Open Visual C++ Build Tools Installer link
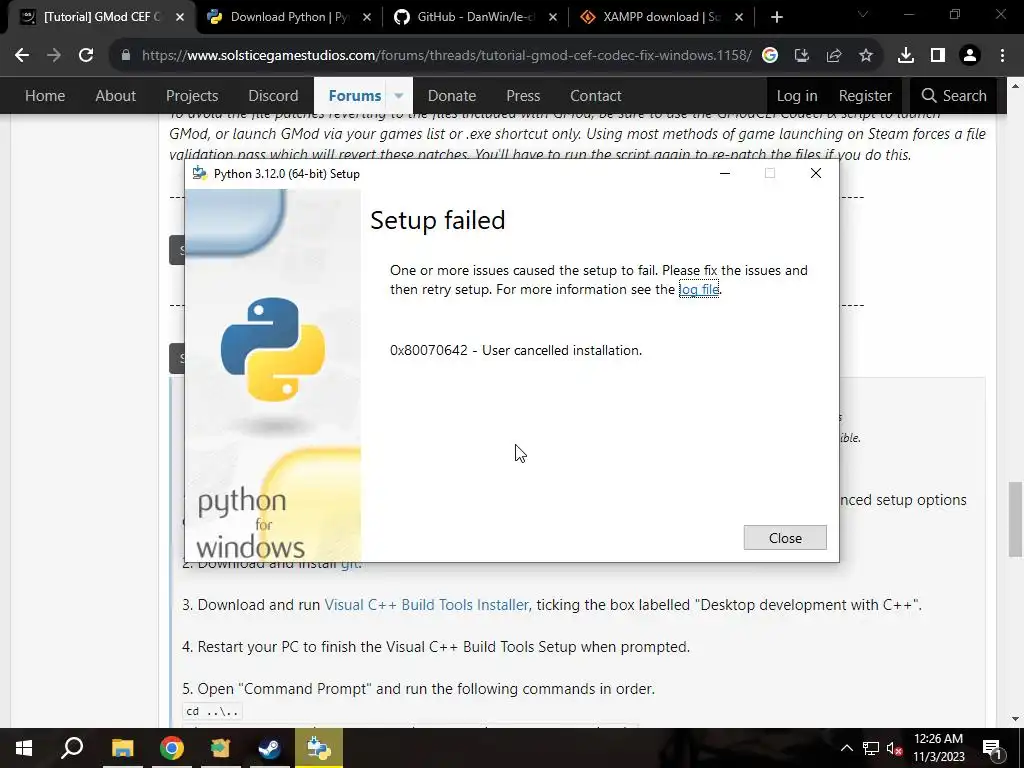1024x768 pixels. pyautogui.click(x=426, y=605)
